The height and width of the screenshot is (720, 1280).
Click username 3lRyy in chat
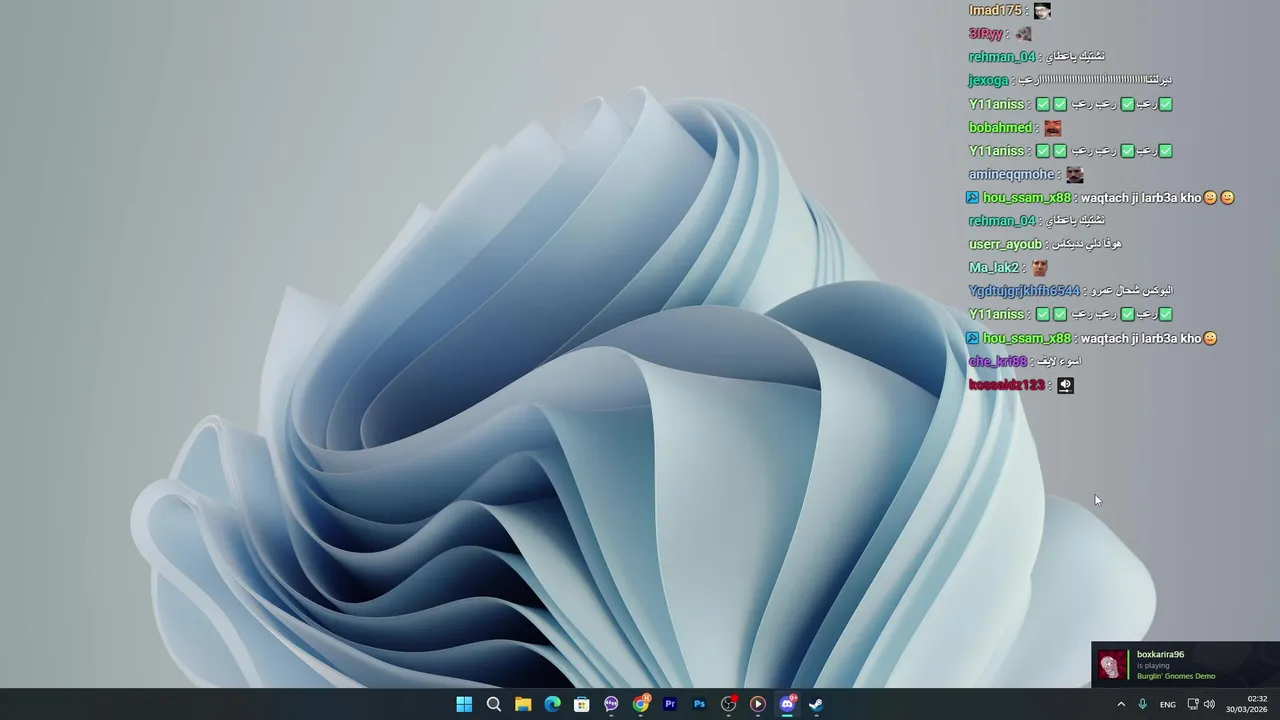coord(985,34)
